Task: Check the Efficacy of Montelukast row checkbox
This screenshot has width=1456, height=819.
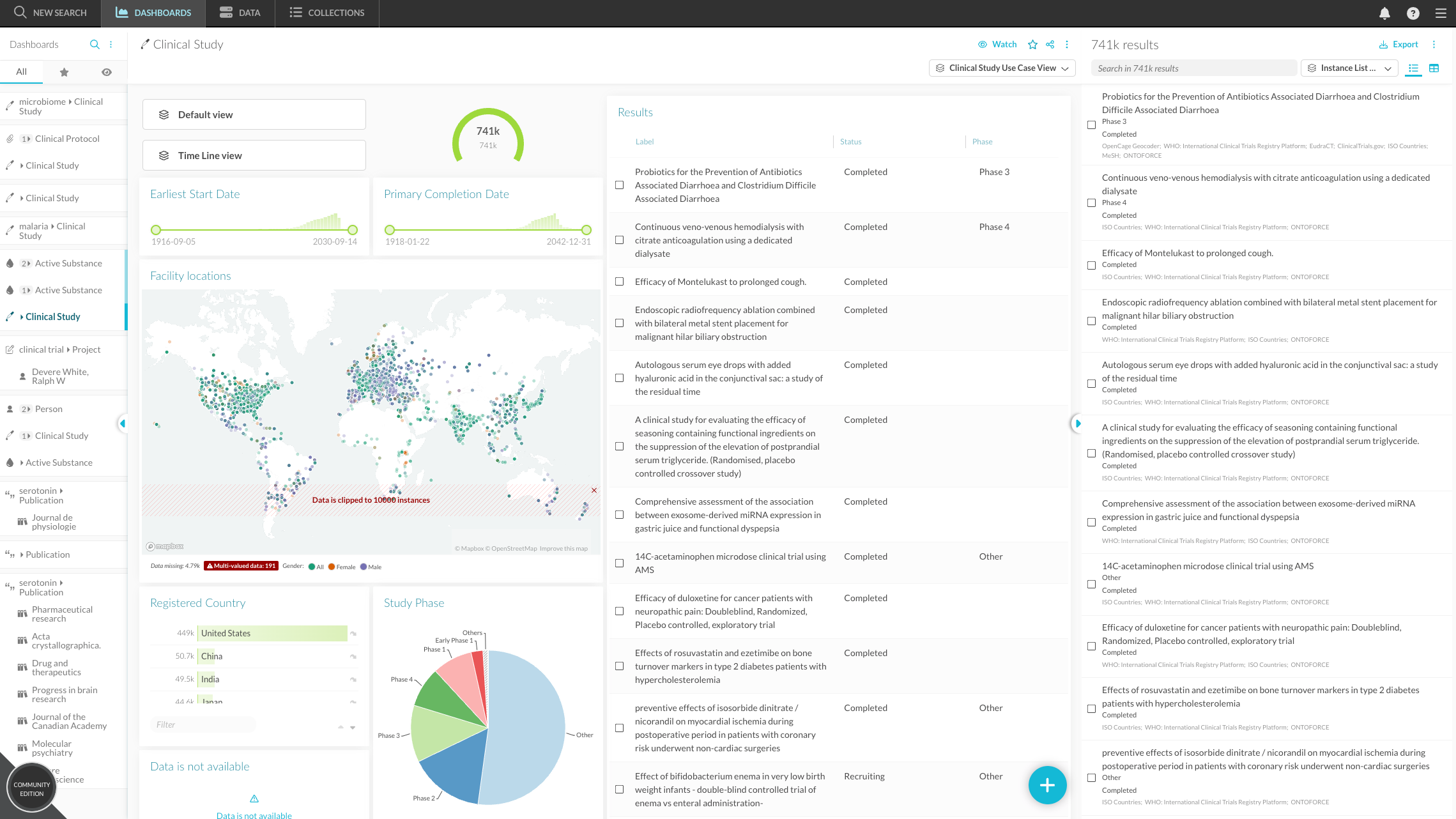Action: [619, 282]
